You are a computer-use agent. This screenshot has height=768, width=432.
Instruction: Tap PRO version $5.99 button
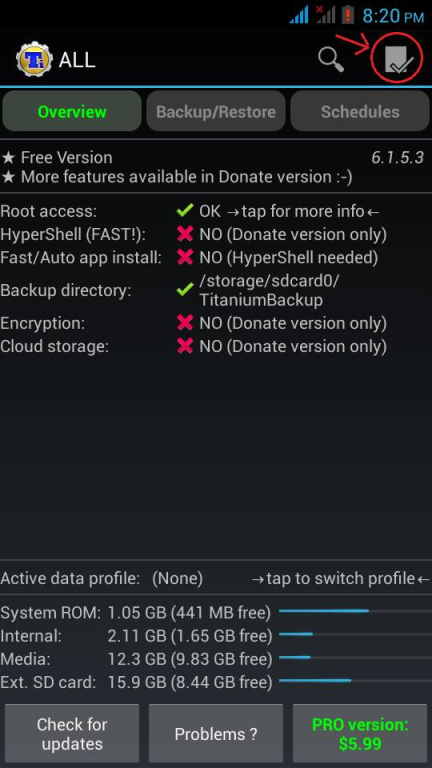click(360, 734)
